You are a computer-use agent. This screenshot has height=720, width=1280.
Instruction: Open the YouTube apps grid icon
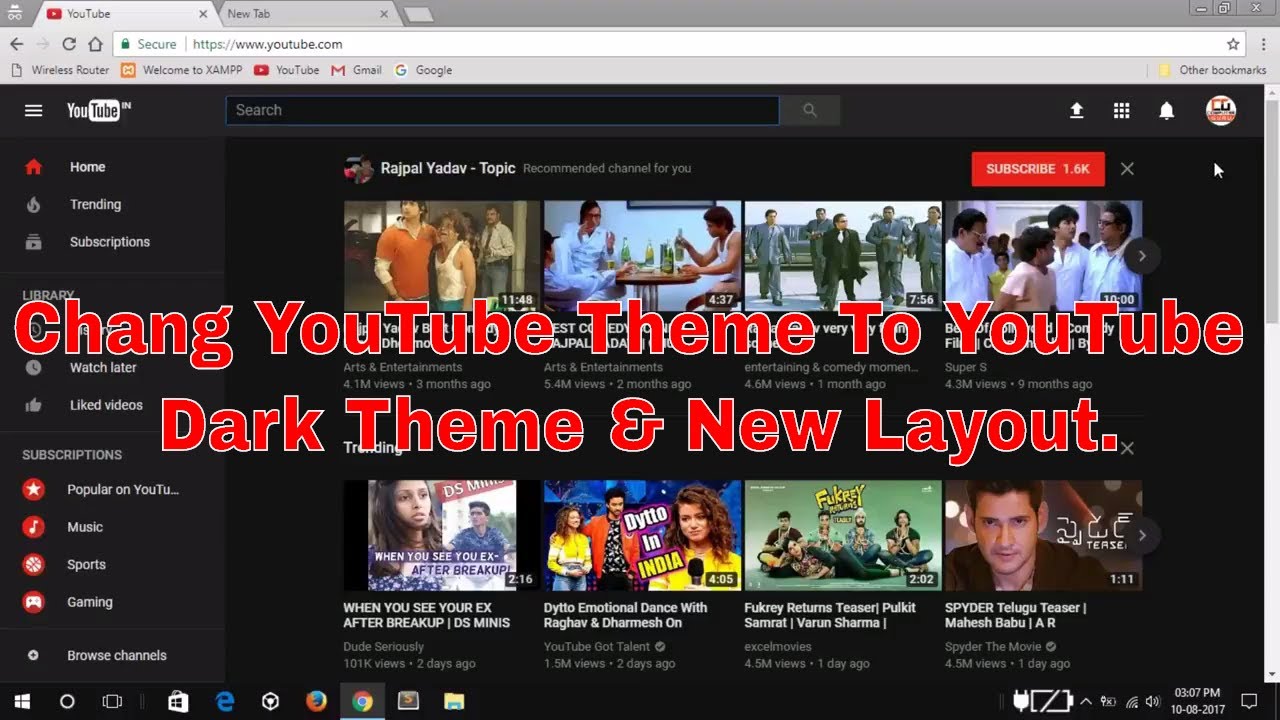click(1122, 111)
